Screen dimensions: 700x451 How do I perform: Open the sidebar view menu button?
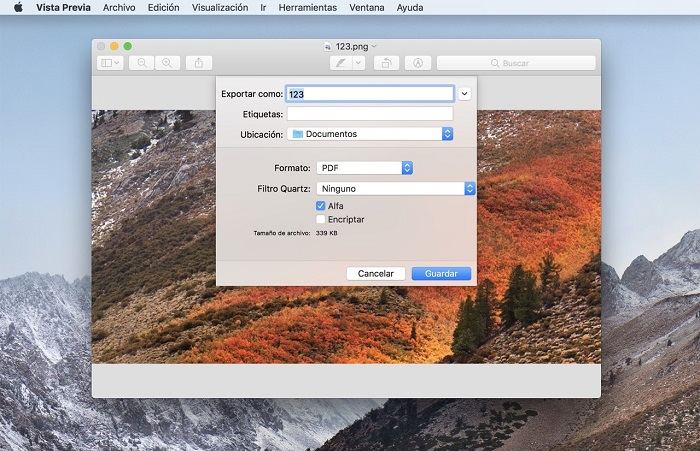click(110, 63)
